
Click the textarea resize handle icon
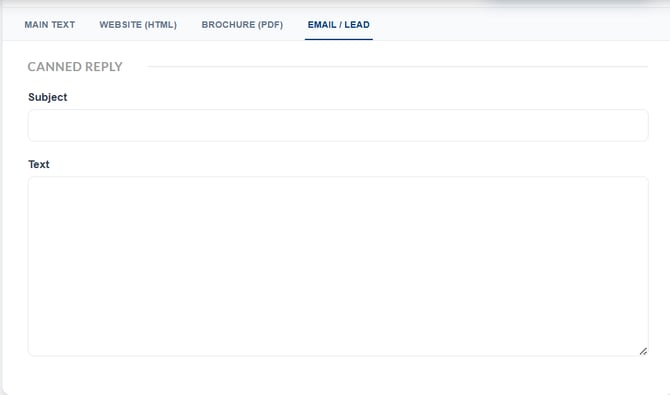[643, 351]
